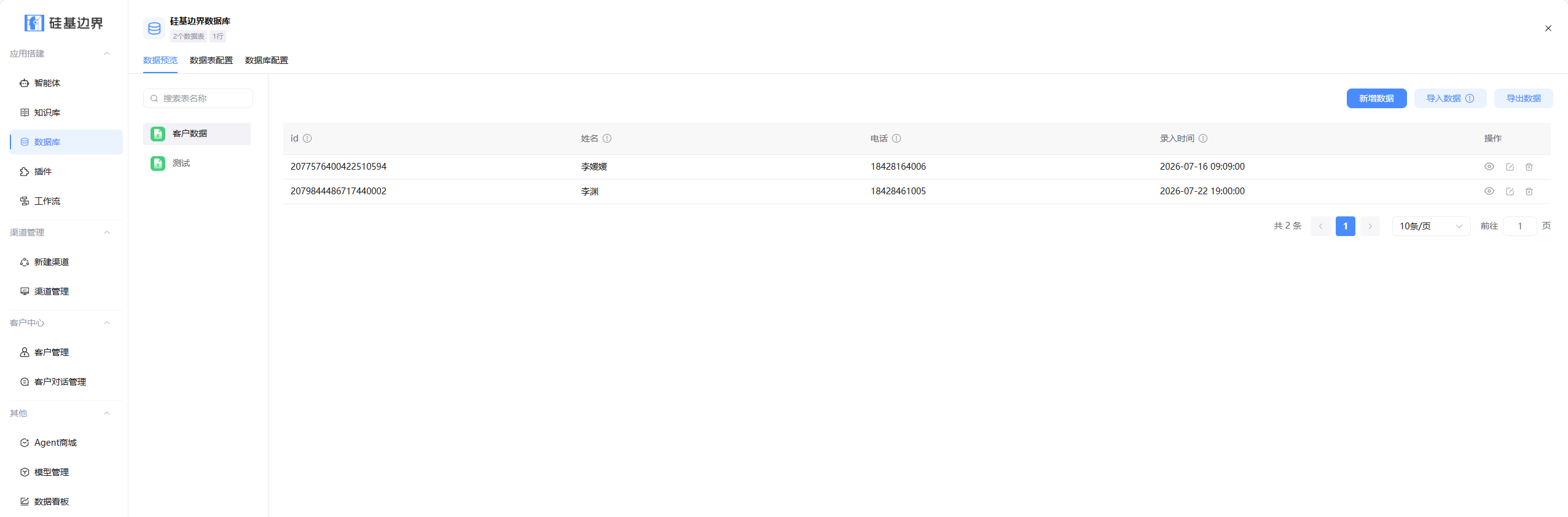The height and width of the screenshot is (517, 1568).
Task: Collapse the 应用搭建 sidebar section
Action: pos(107,53)
